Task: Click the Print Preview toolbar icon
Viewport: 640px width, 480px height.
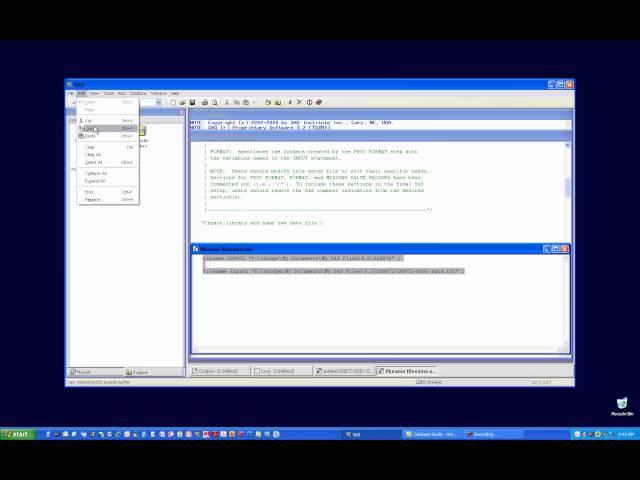Action: click(215, 102)
